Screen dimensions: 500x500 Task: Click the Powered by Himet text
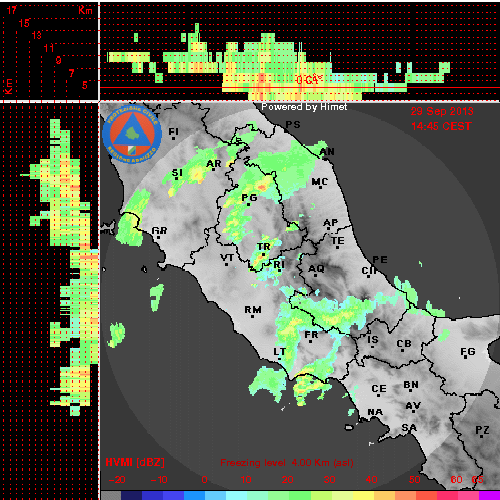point(304,107)
